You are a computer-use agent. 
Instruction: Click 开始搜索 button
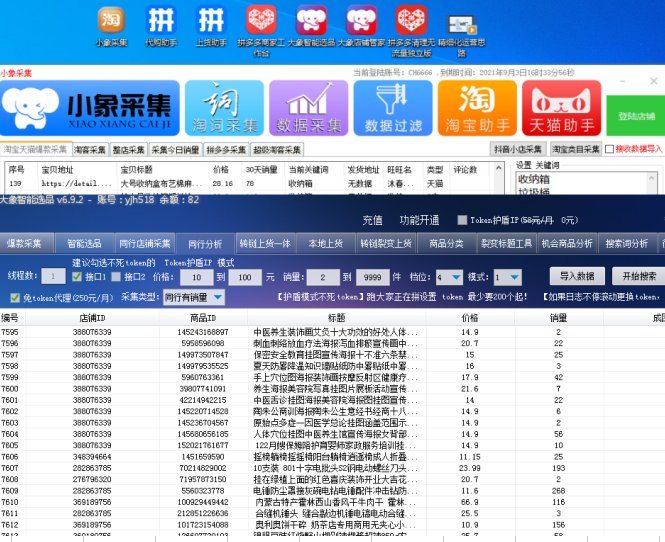(x=639, y=277)
